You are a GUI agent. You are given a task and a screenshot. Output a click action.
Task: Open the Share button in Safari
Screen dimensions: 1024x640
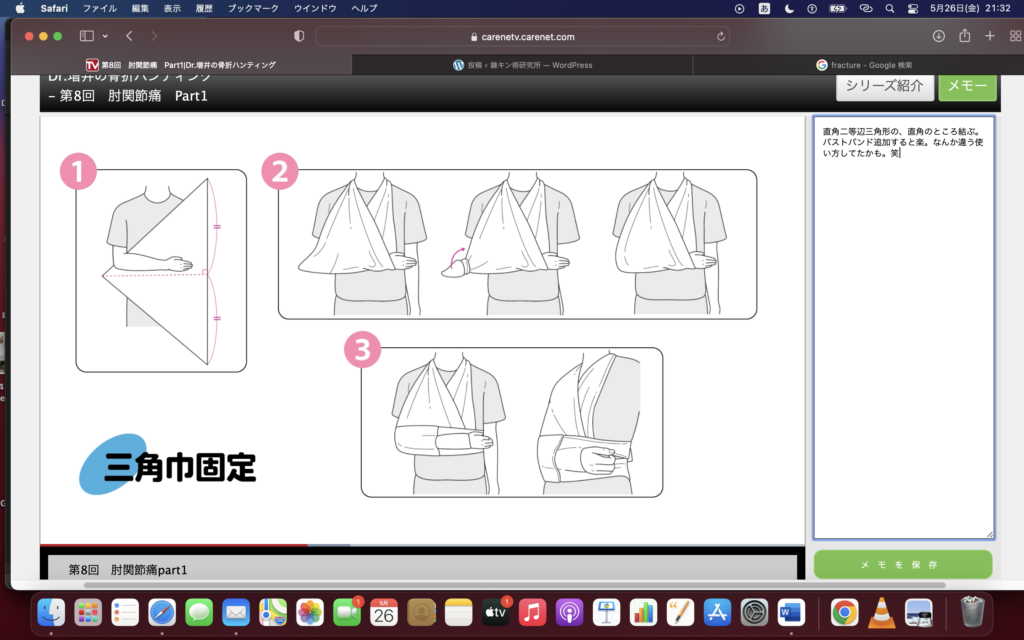[964, 36]
